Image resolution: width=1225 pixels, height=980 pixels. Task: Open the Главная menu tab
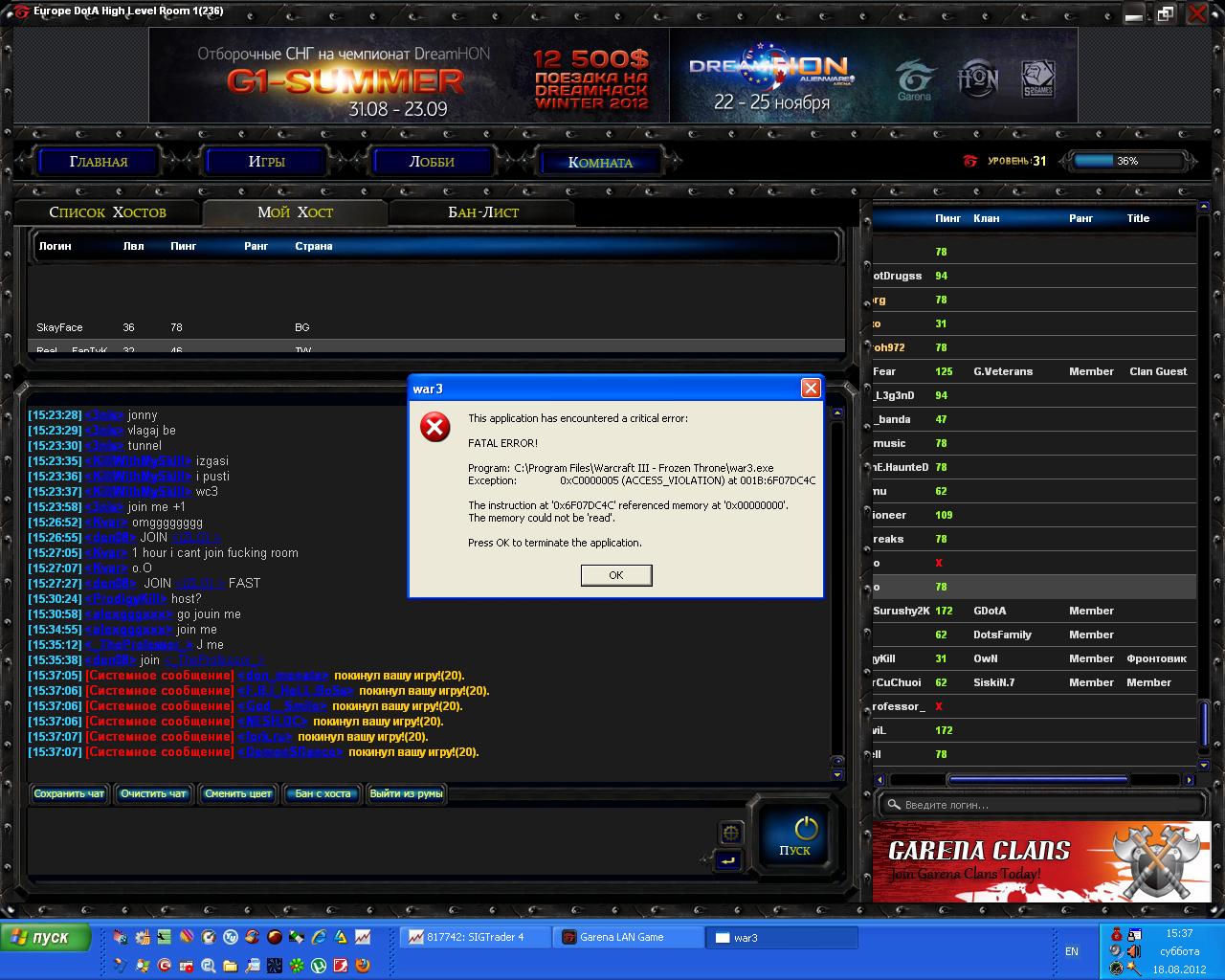click(x=99, y=162)
